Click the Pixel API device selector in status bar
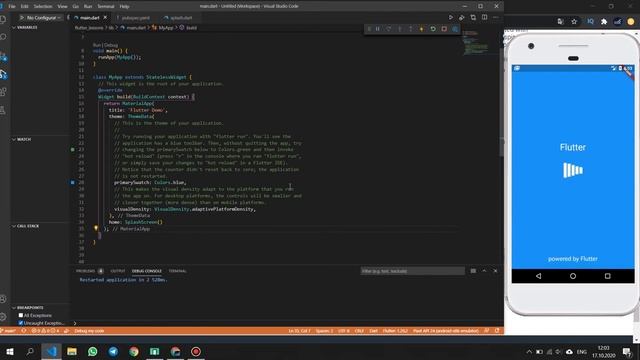This screenshot has width=640, height=360. 445,331
